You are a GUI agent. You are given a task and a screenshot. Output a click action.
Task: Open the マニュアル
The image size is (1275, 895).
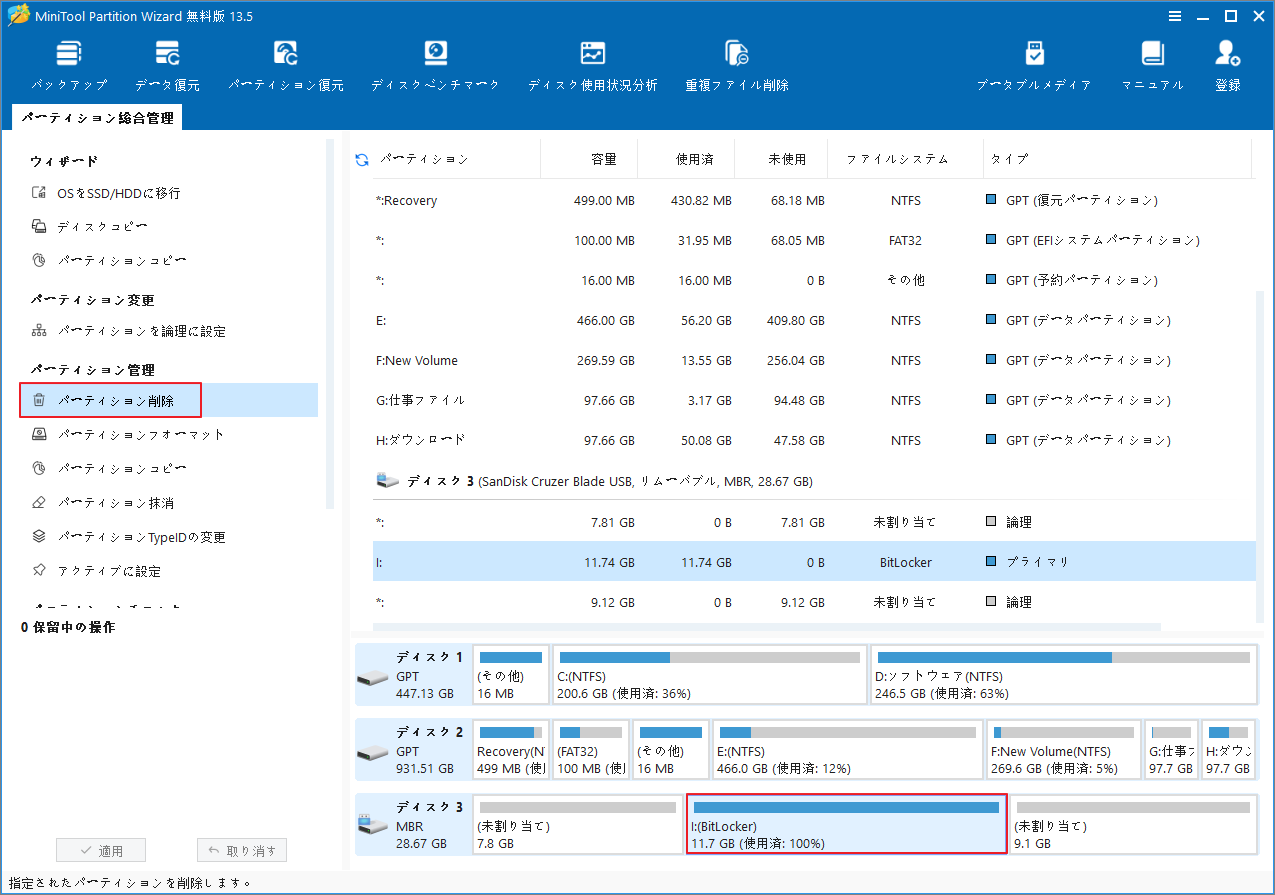coord(1152,62)
